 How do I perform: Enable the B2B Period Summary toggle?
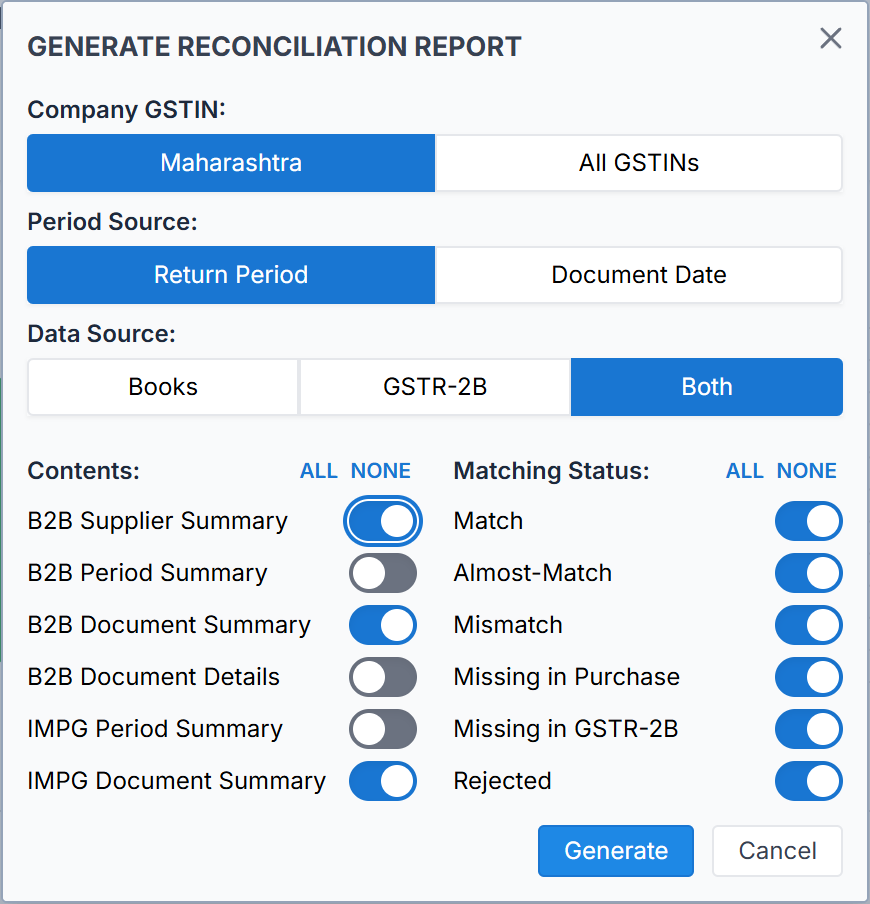pos(382,573)
